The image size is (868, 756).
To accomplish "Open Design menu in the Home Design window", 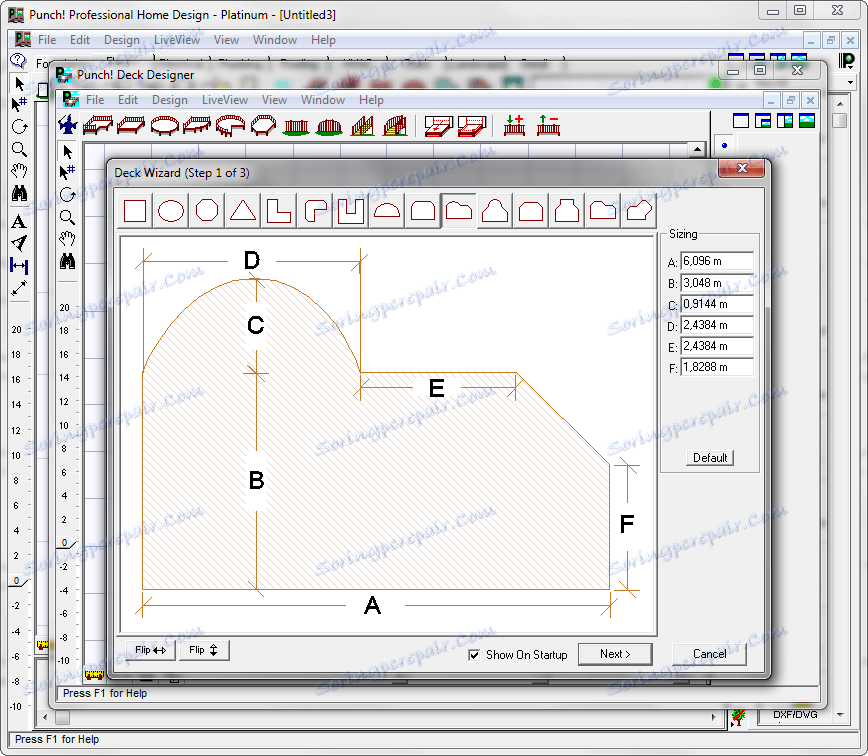I will (122, 40).
